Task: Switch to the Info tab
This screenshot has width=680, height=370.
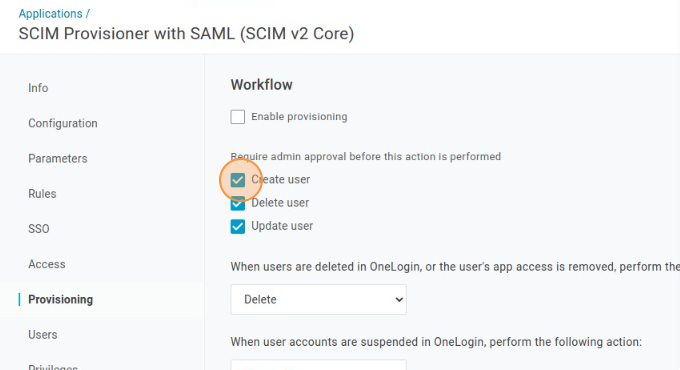Action: pyautogui.click(x=38, y=88)
